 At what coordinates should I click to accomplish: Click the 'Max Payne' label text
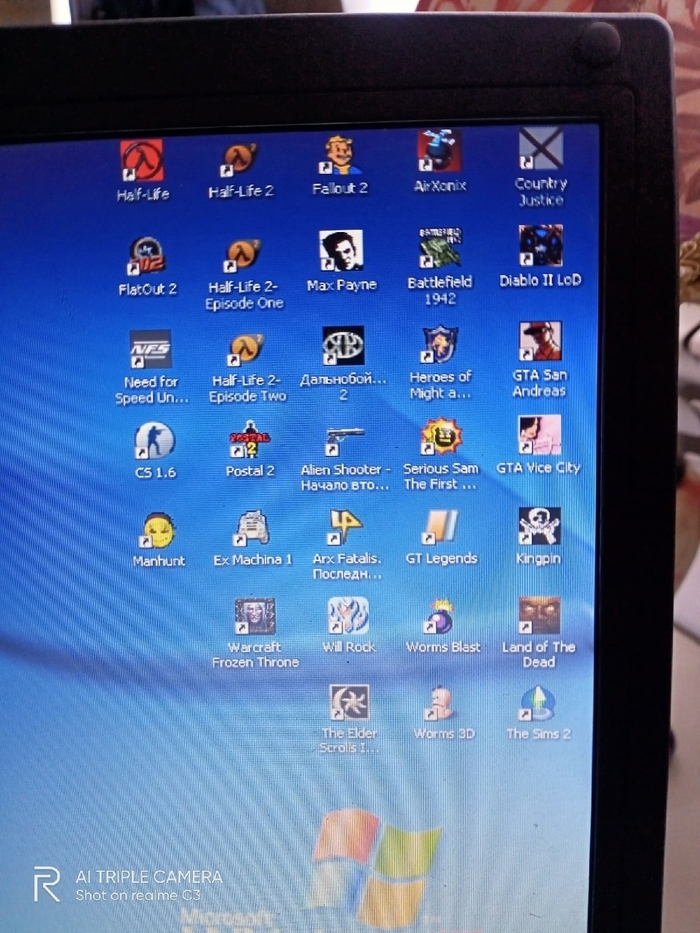(342, 285)
